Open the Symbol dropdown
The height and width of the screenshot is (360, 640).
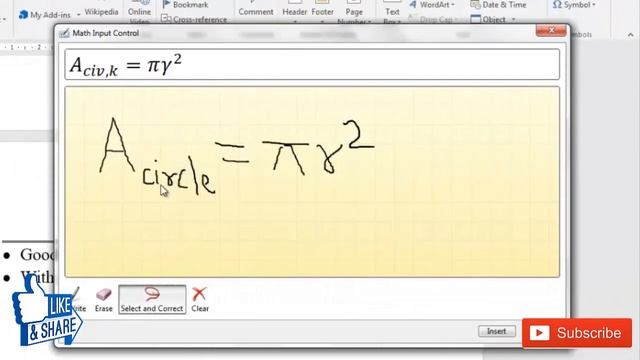[574, 5]
